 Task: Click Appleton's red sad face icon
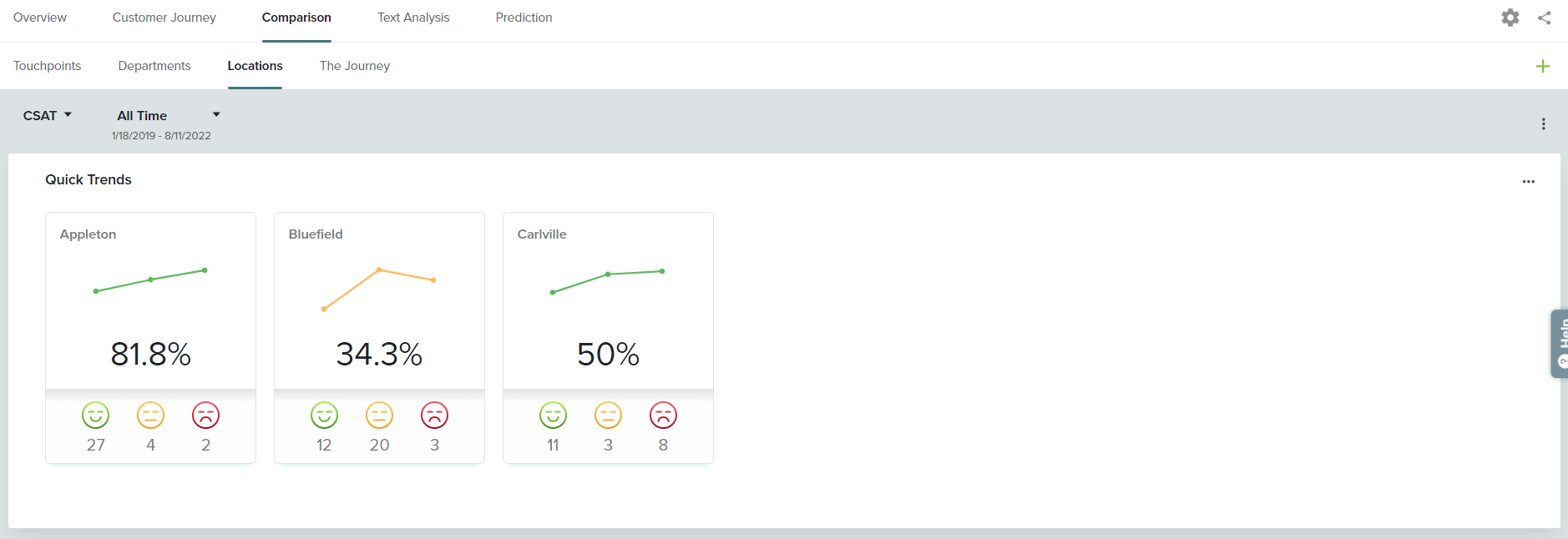click(x=205, y=415)
